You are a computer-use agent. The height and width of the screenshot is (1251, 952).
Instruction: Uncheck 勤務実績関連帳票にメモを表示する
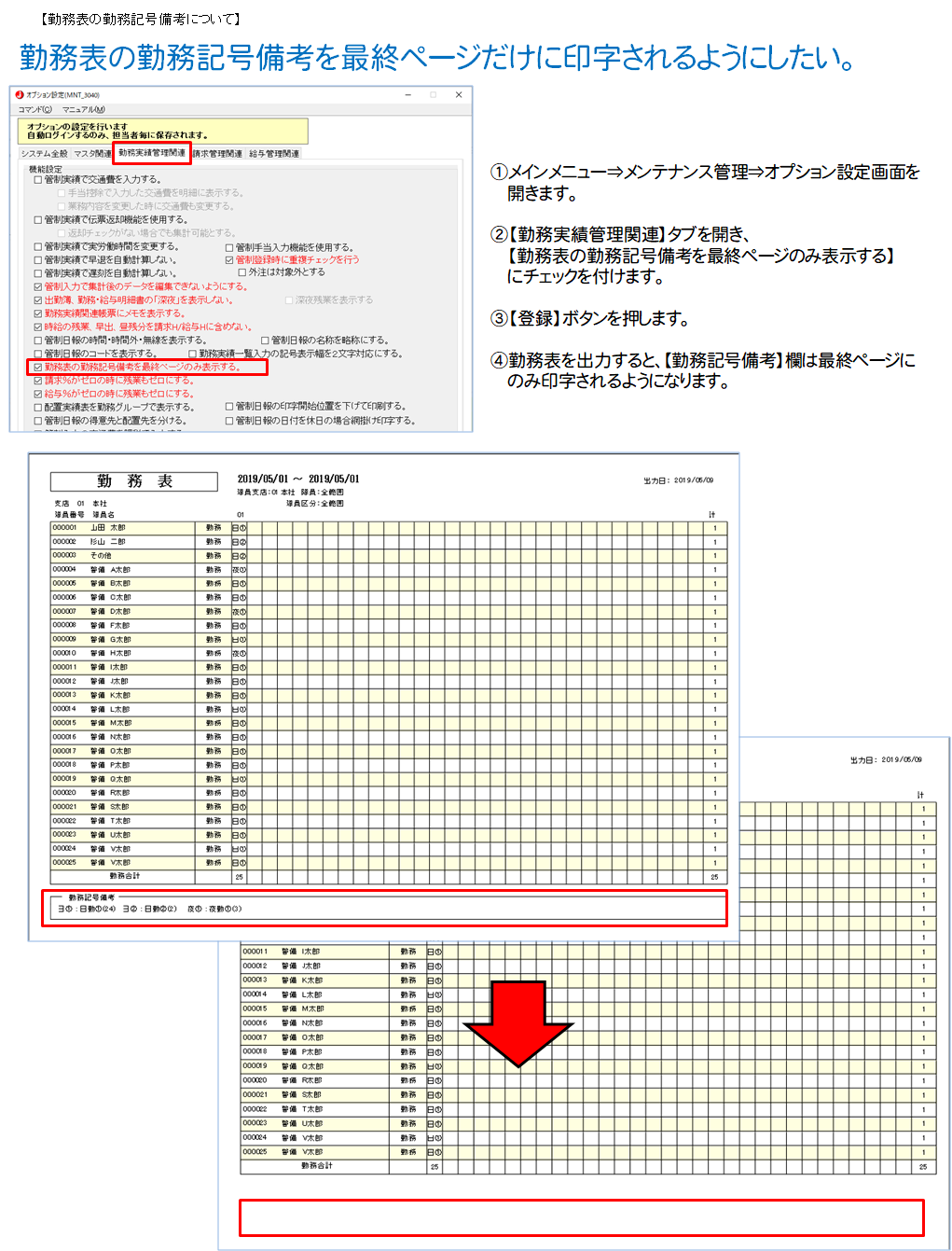pos(38,314)
